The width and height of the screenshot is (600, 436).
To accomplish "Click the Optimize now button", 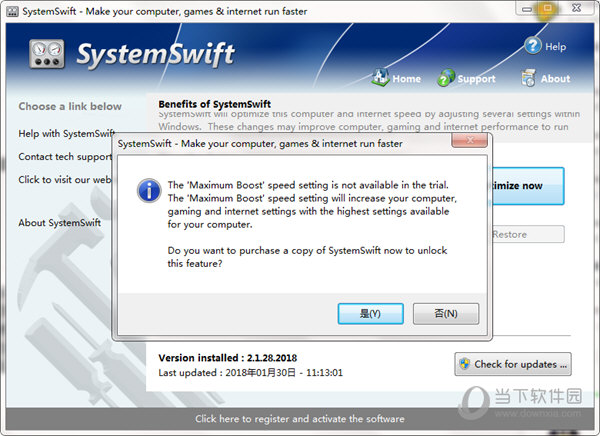I will pos(527,186).
